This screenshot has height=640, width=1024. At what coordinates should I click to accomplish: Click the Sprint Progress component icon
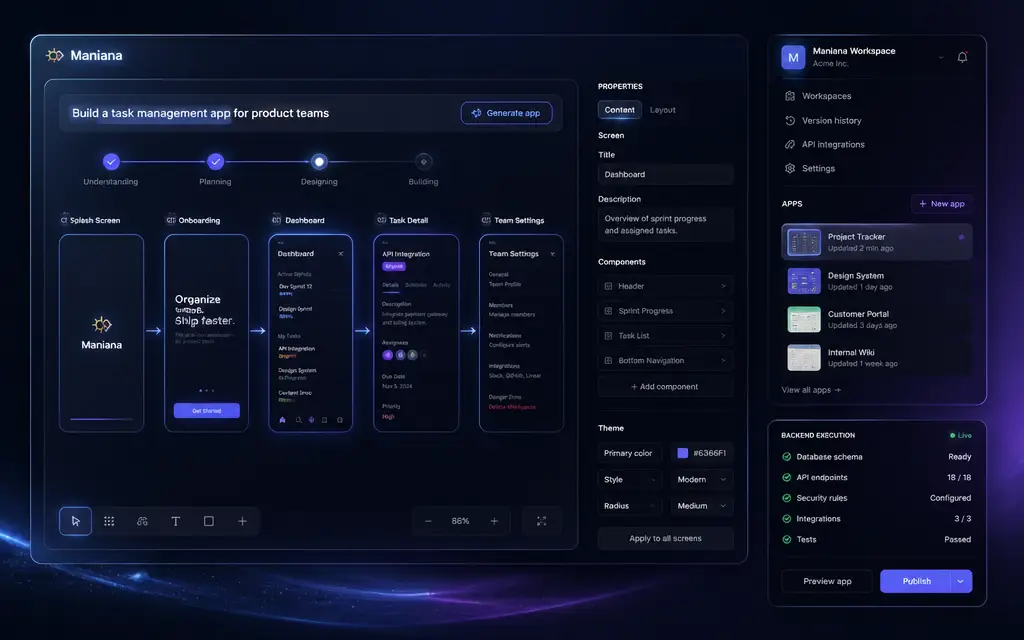click(608, 311)
